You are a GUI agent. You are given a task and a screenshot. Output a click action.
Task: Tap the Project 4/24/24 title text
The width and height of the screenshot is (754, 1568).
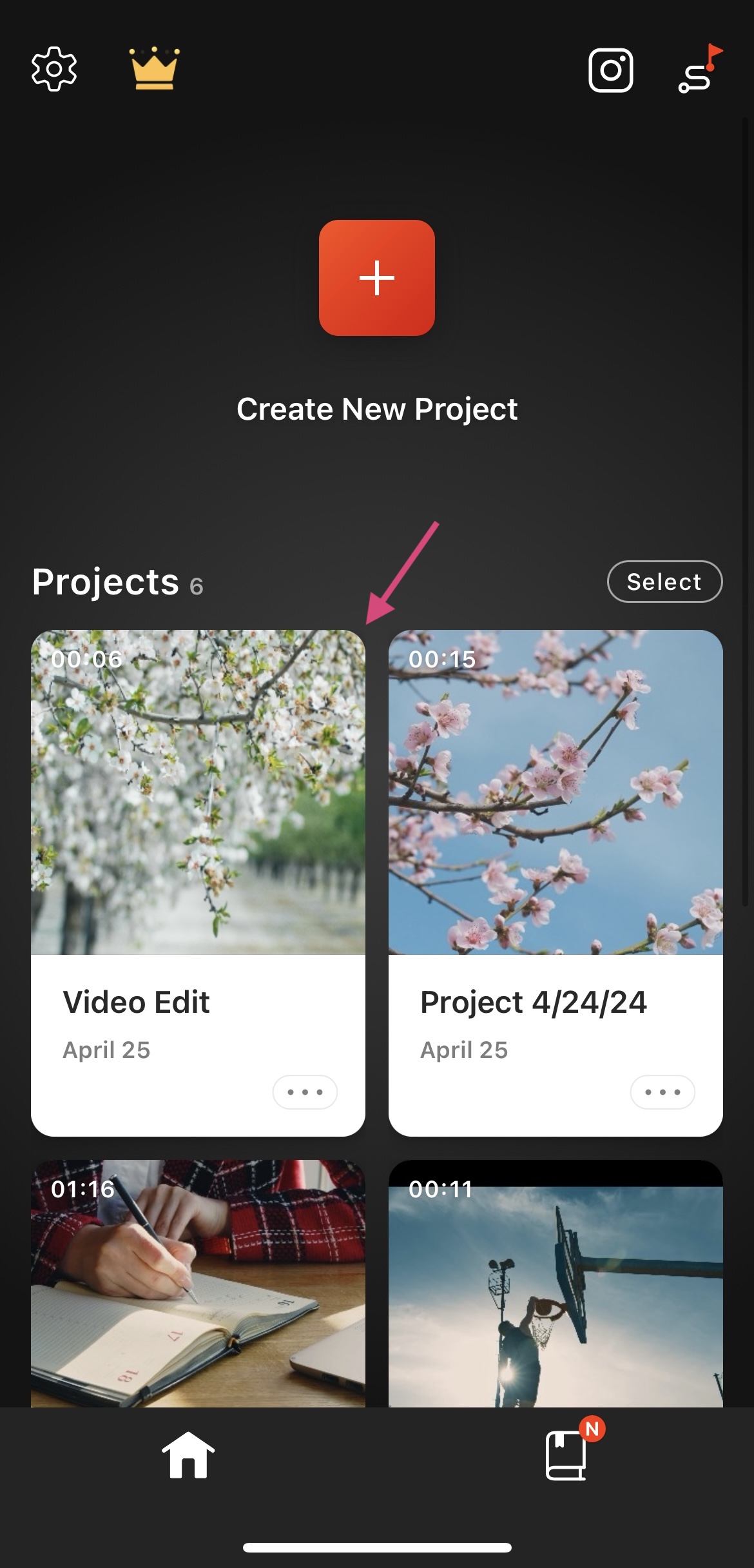(534, 1003)
